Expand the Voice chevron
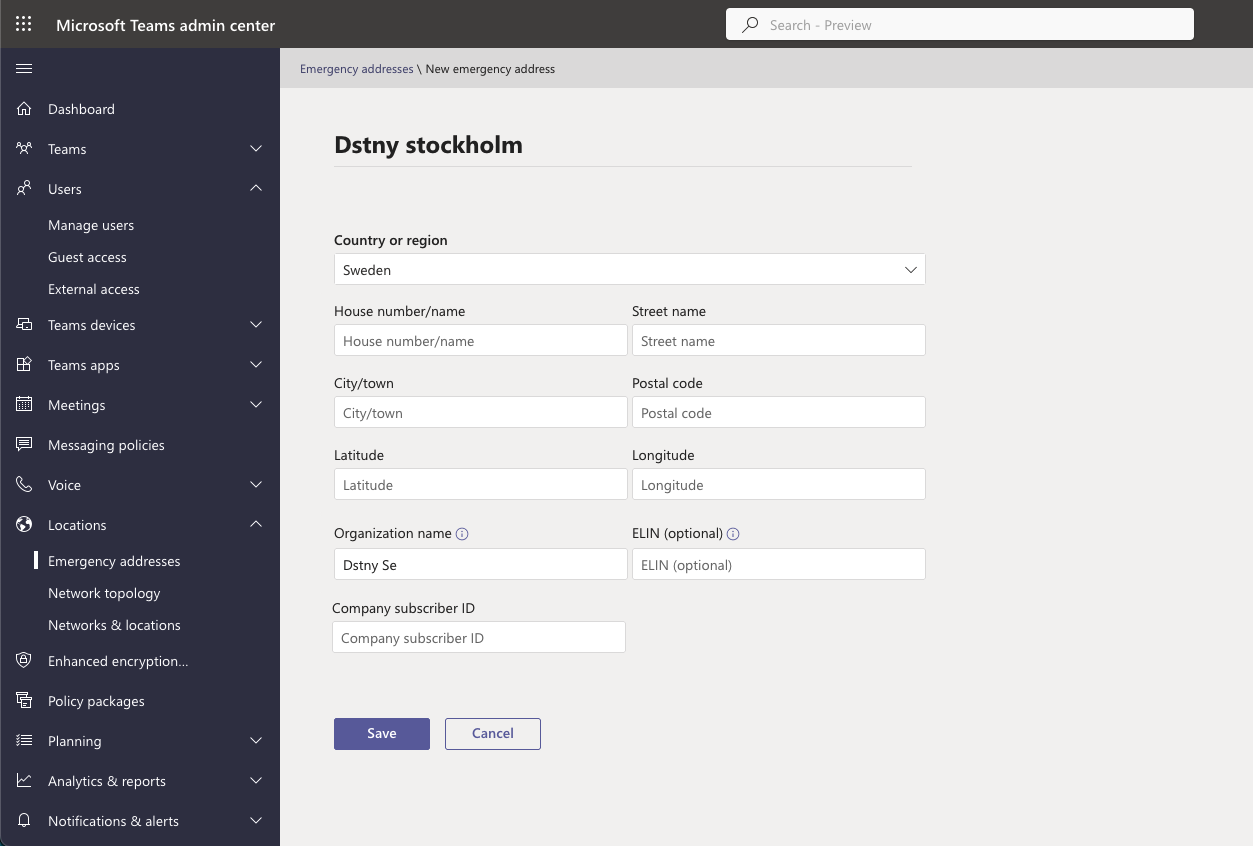 (x=256, y=485)
